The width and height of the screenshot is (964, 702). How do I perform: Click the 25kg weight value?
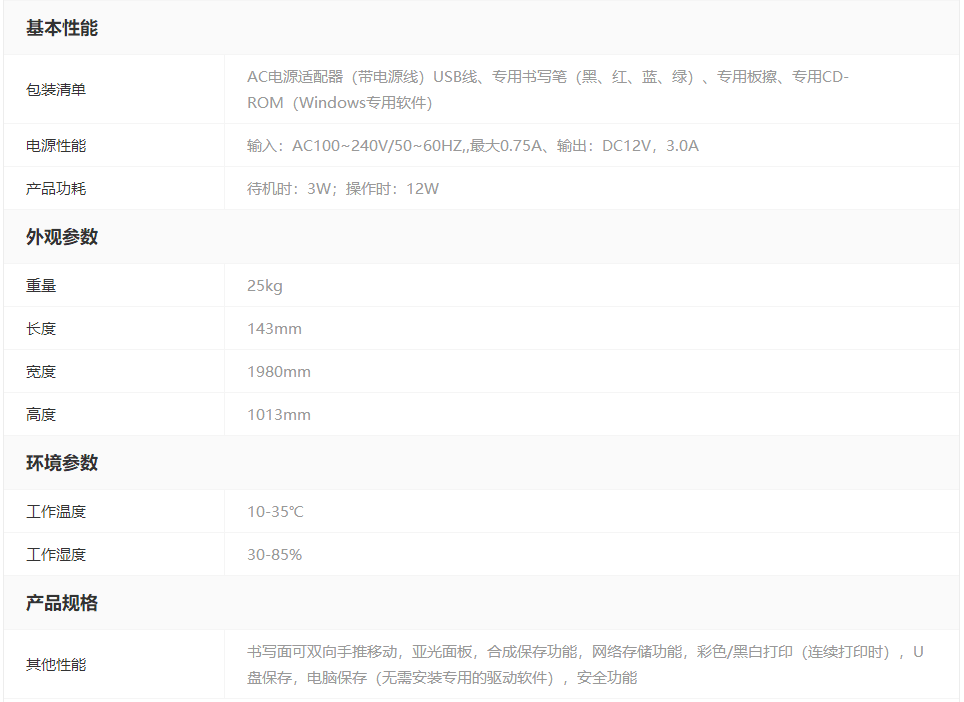pos(265,286)
